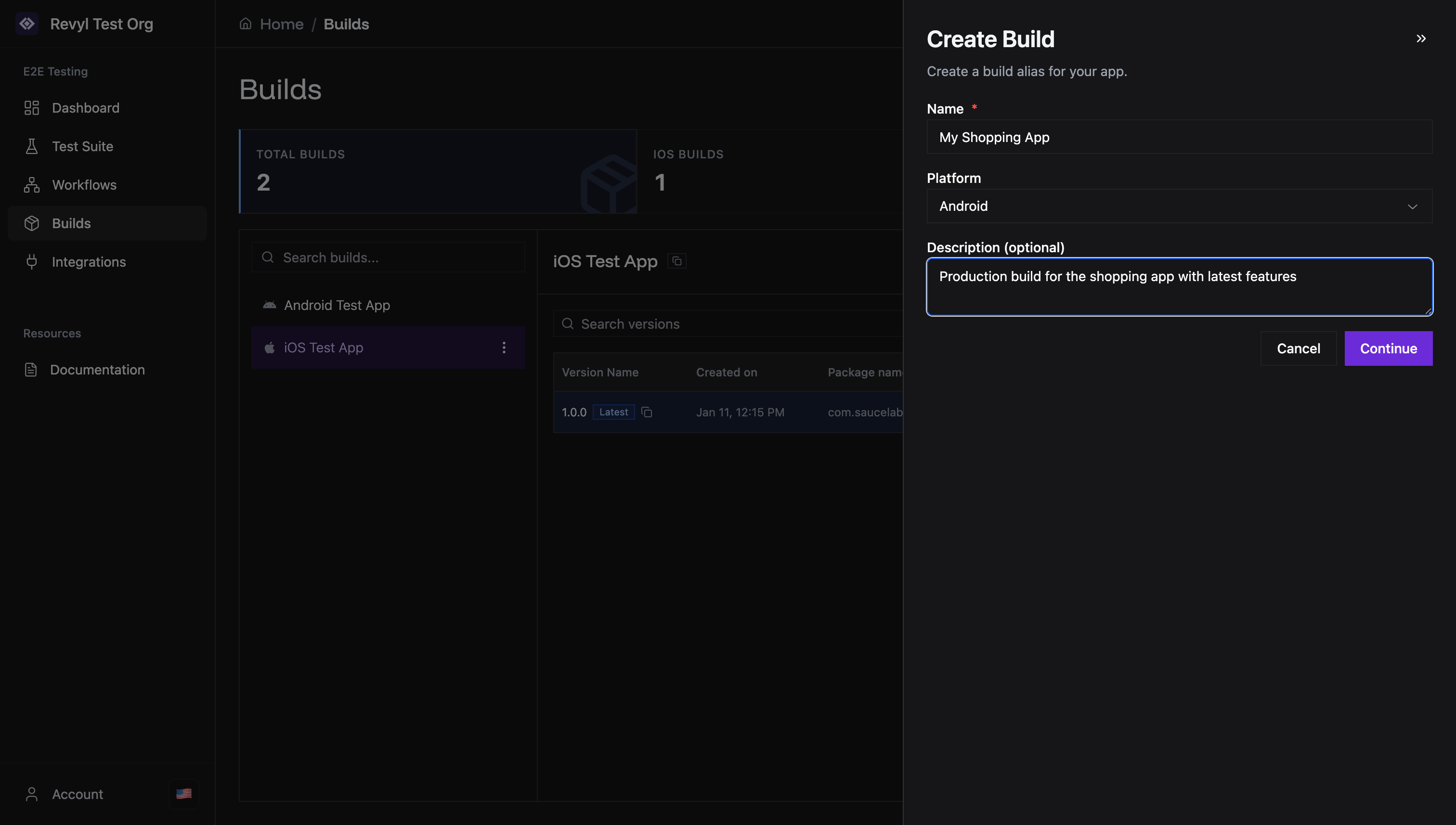This screenshot has width=1456, height=825.
Task: Open the iOS Test App three-dot menu
Action: 504,348
